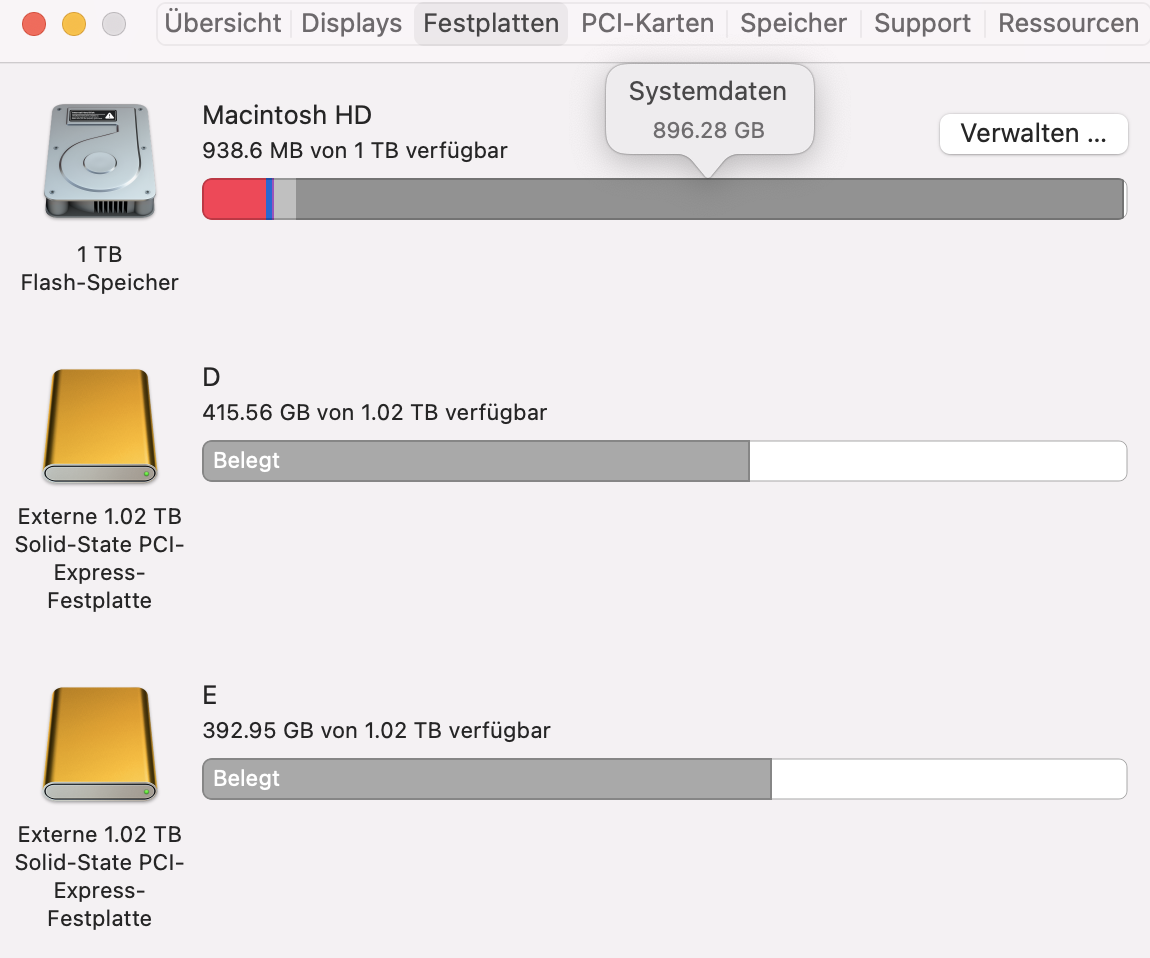Go to the PCI-Karten tab

(x=648, y=23)
